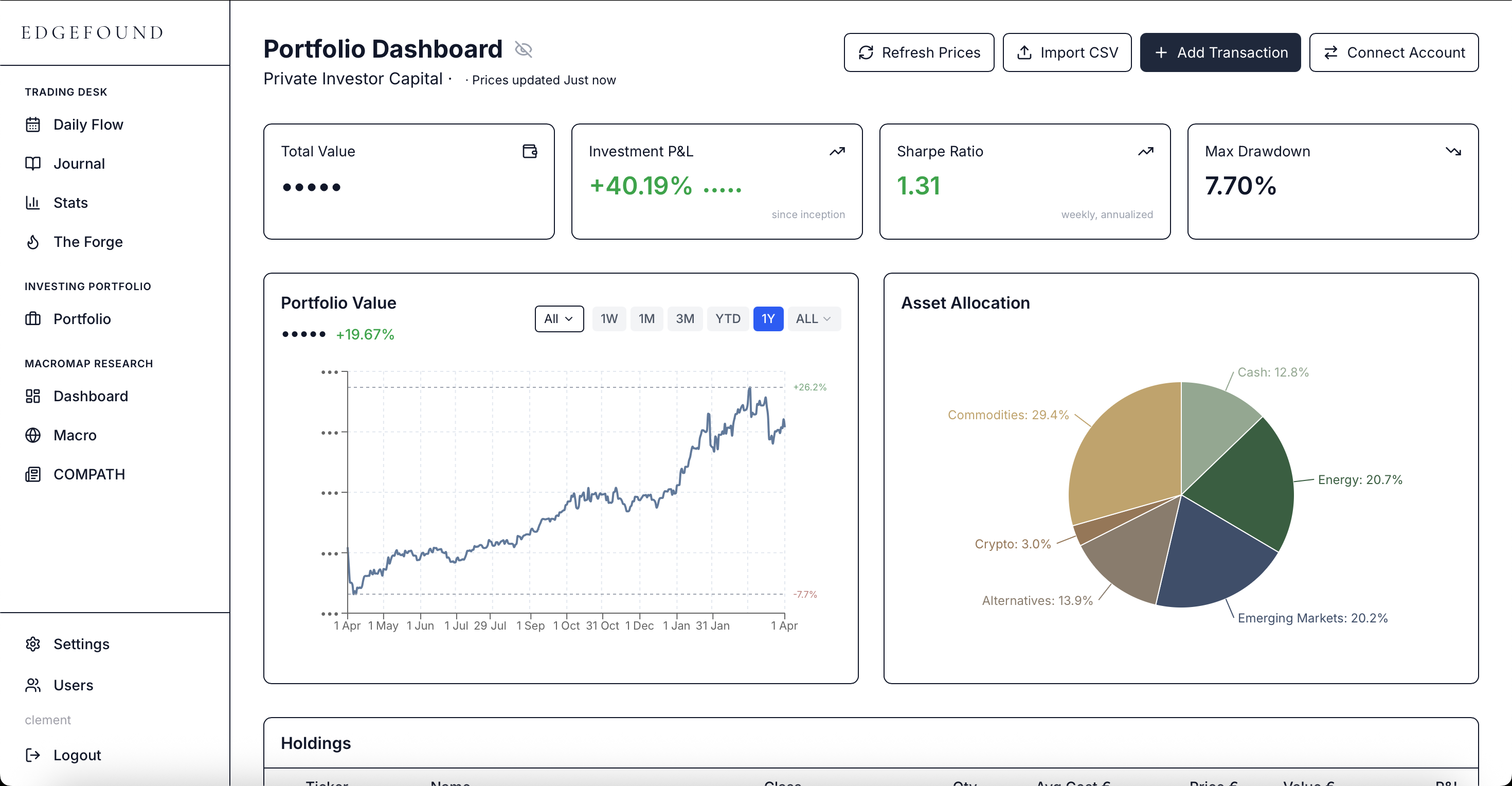1512x786 pixels.
Task: Select the 3M time range
Action: tap(685, 319)
